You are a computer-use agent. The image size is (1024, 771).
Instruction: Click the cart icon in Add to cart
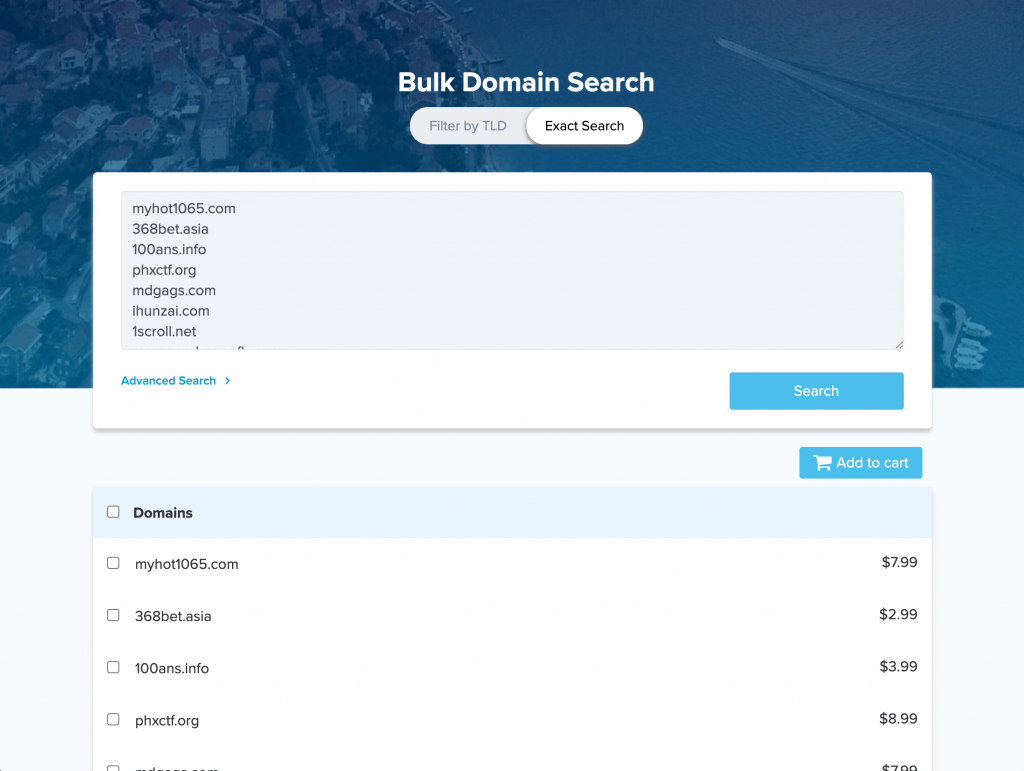(x=822, y=463)
